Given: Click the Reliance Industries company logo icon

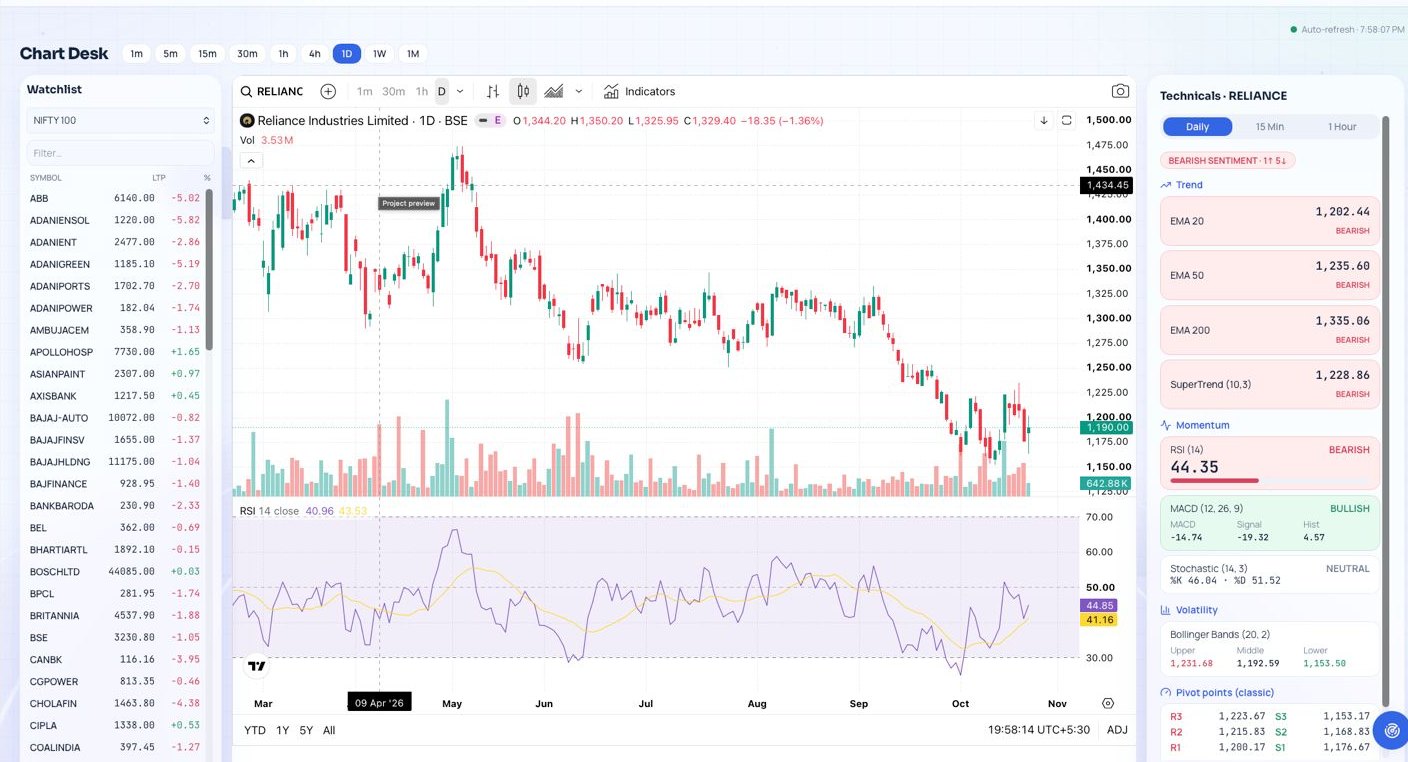Looking at the screenshot, I should [x=246, y=121].
